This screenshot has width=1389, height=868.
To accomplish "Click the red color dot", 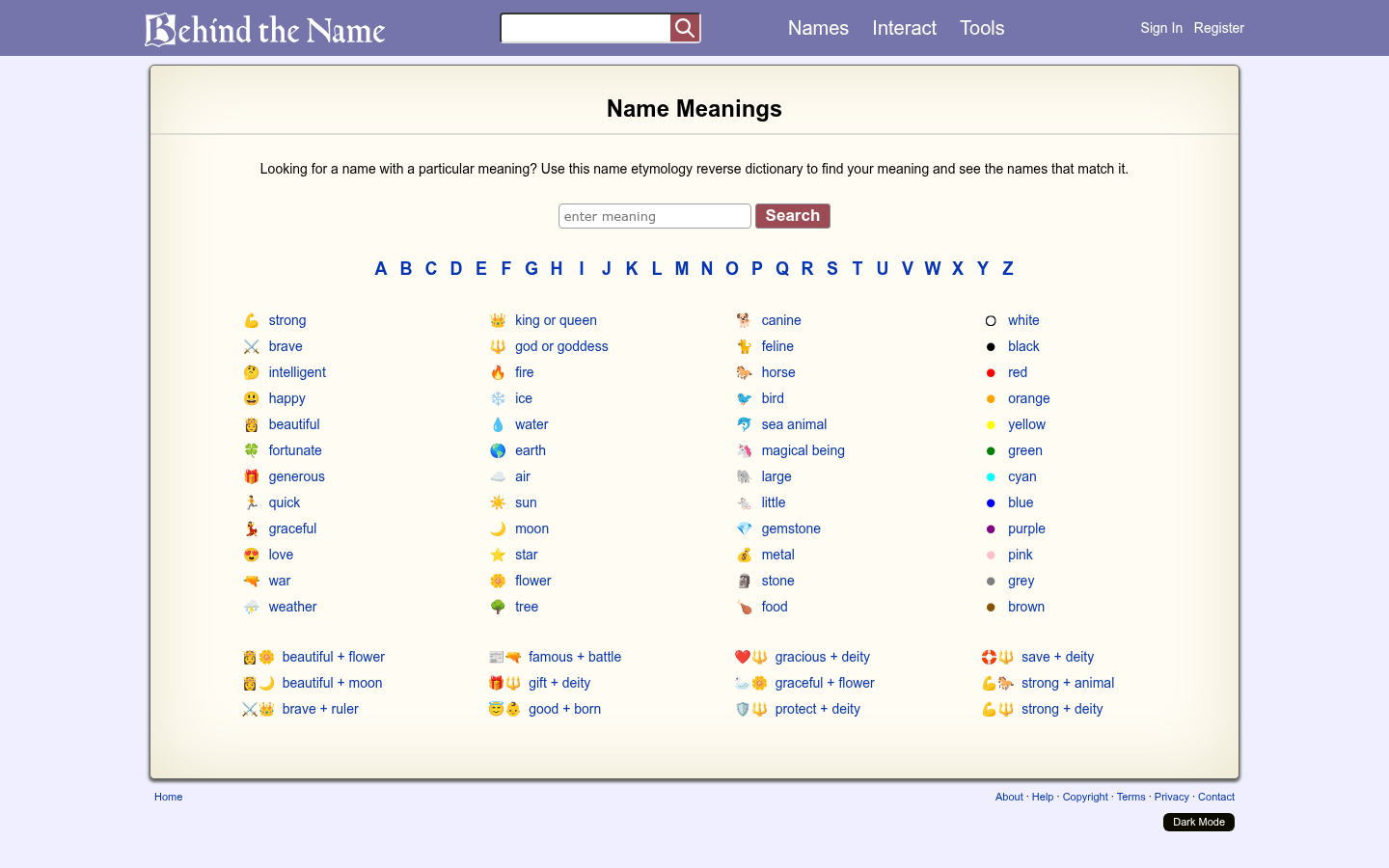I will [991, 372].
